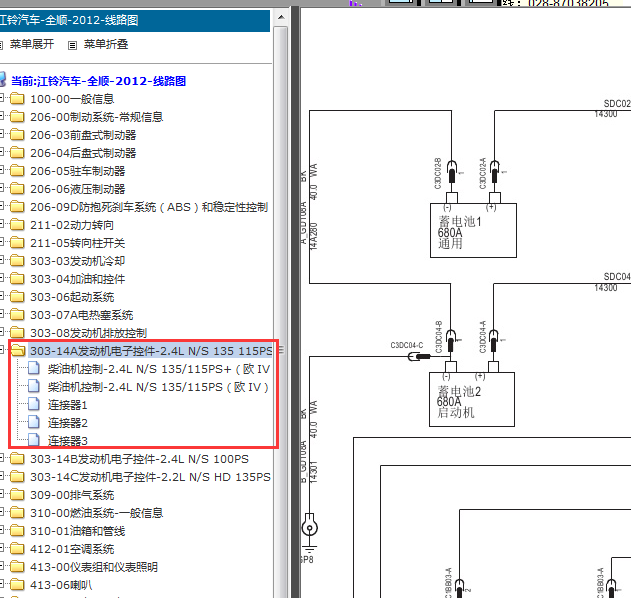Screen dimensions: 631x598
Task: Open 柴油机控制-2.4L N/S 135/115PS+ page
Action: (159, 369)
